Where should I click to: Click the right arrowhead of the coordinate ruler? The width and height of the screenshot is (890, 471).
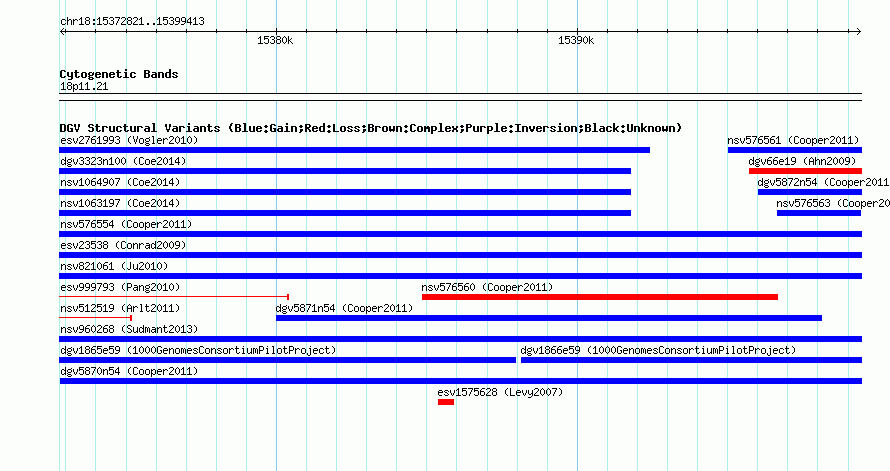[x=859, y=32]
